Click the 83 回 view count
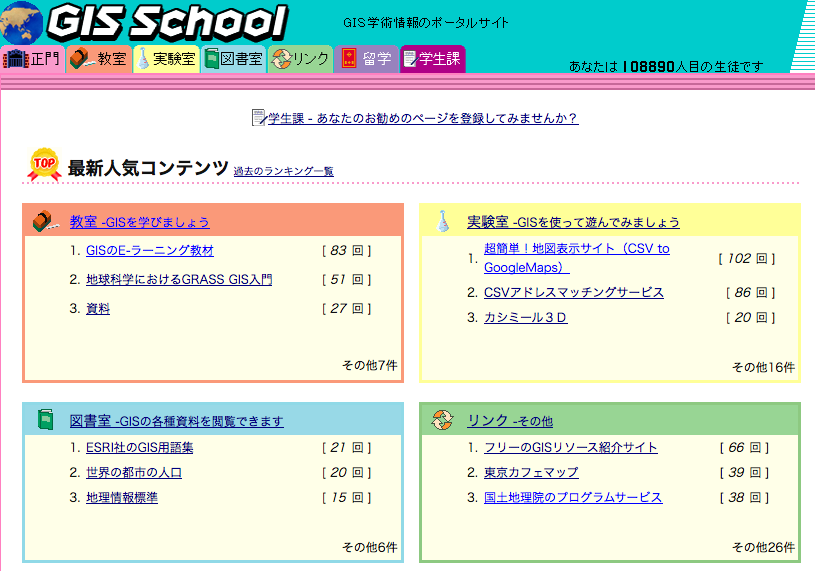The width and height of the screenshot is (815, 571). pyautogui.click(x=347, y=250)
